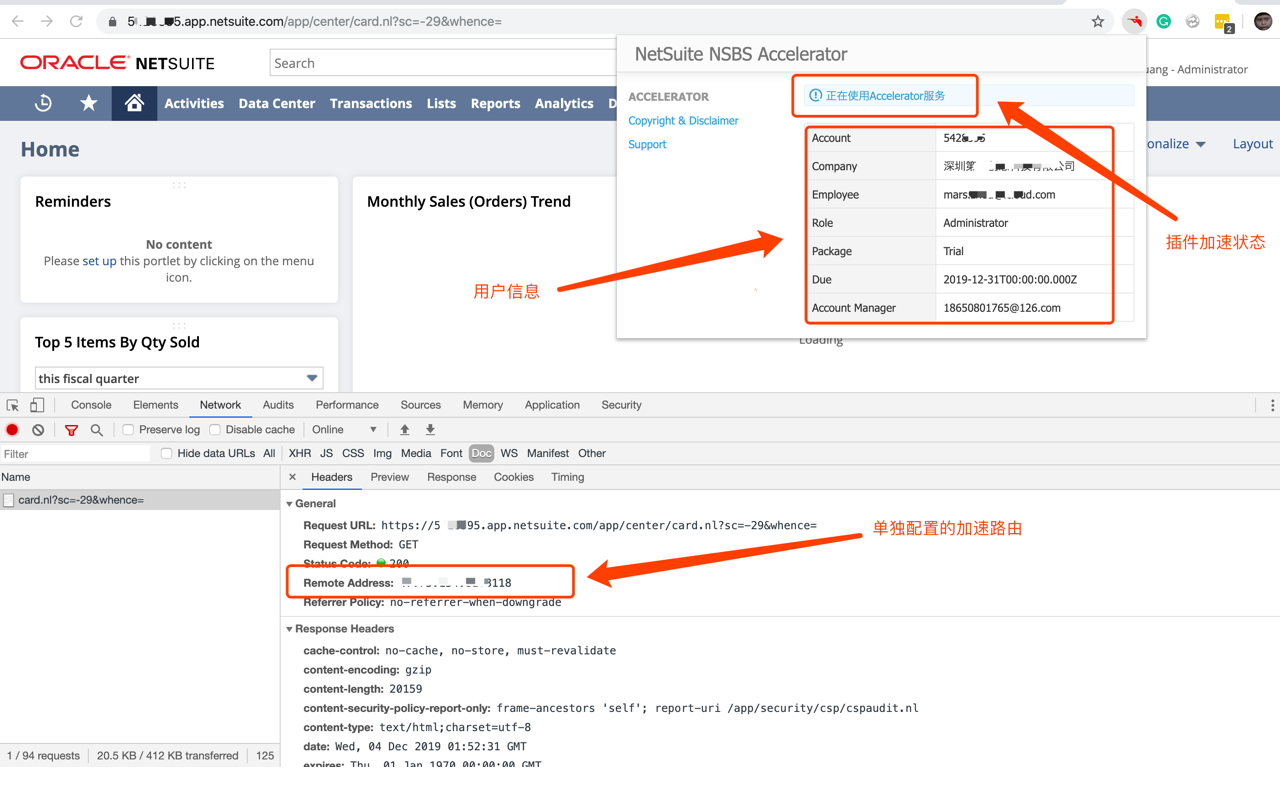
Task: Close the request details pane
Action: point(292,477)
